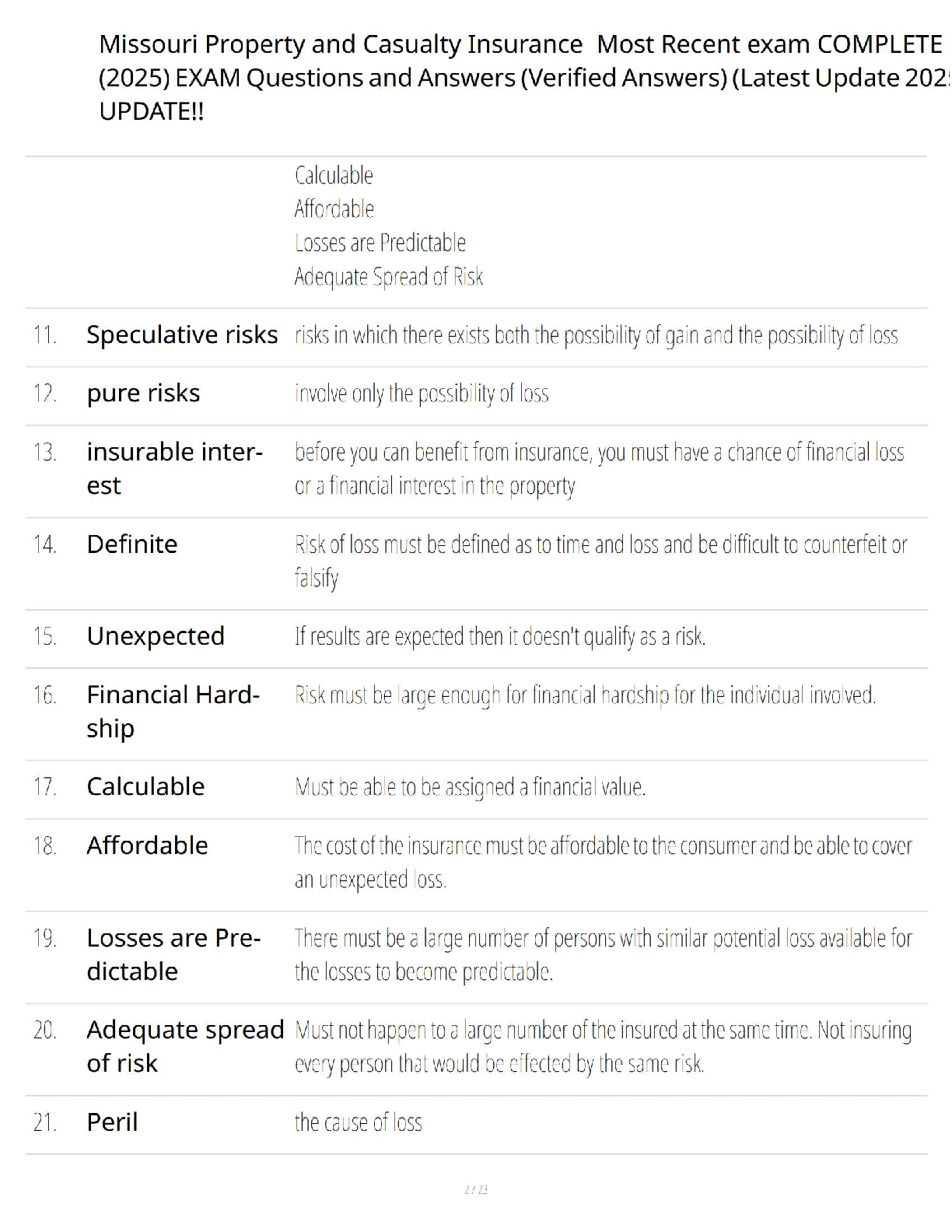The width and height of the screenshot is (952, 1232).
Task: Click the term "Definite"
Action: pyautogui.click(x=132, y=544)
